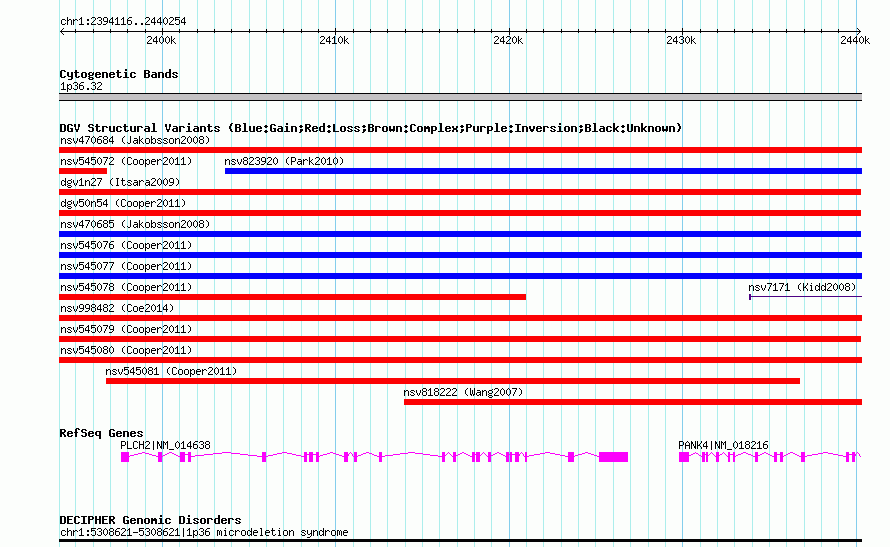Select the short nsv545072 (Cooper2011) red bar
This screenshot has height=547, width=890.
[83, 171]
